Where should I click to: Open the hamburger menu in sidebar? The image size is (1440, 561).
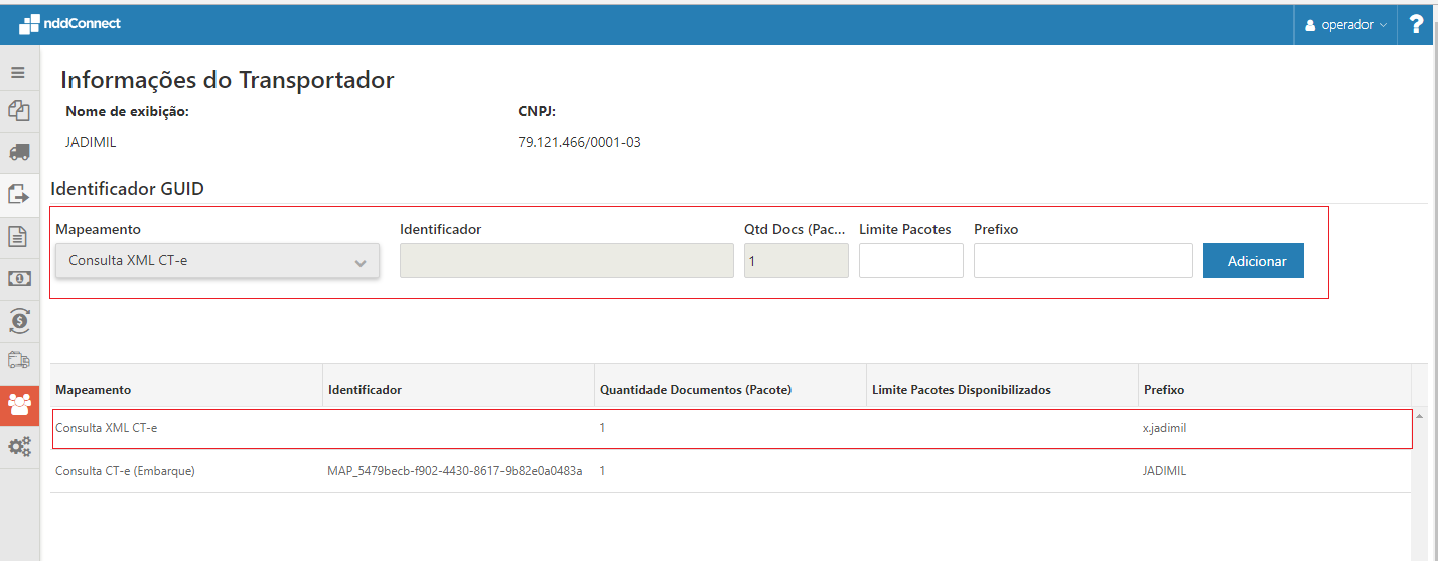(x=18, y=72)
